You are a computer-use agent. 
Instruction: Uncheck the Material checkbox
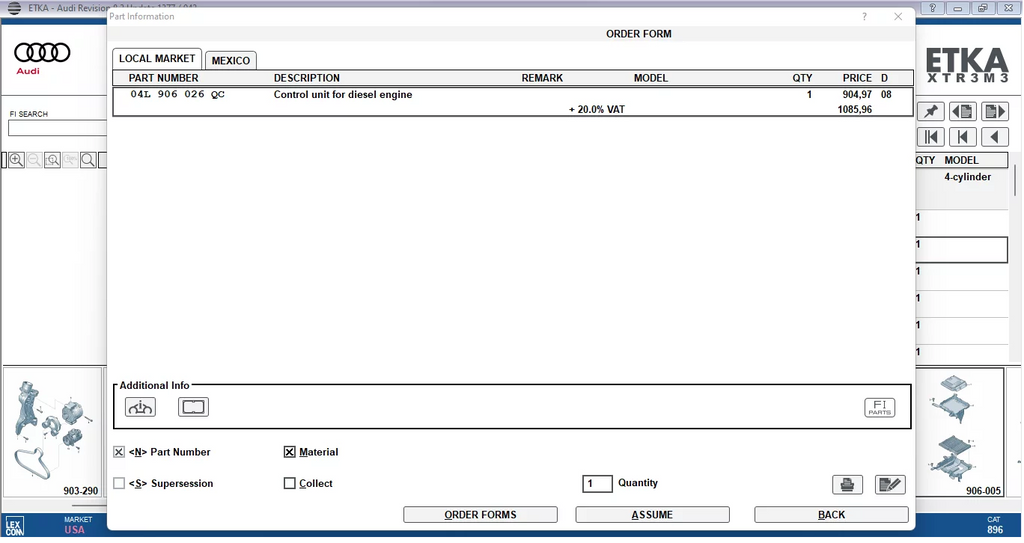click(x=290, y=452)
